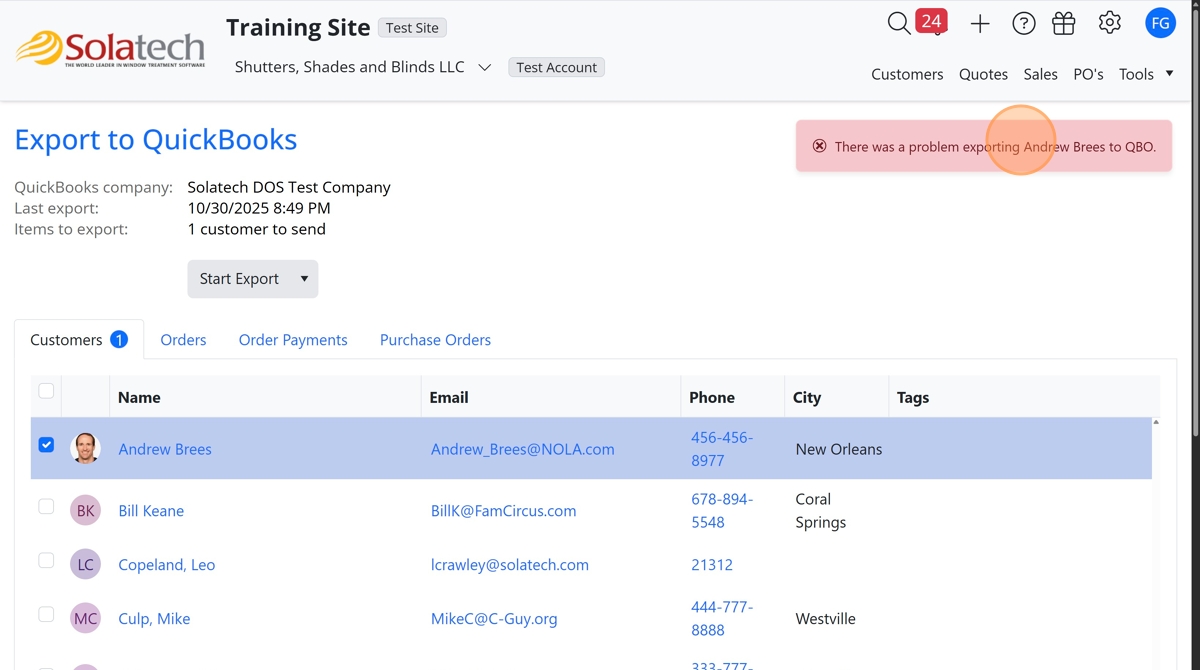Viewport: 1200px width, 670px height.
Task: Click the LC avatar for Copeland, Leo
Action: pyautogui.click(x=85, y=564)
